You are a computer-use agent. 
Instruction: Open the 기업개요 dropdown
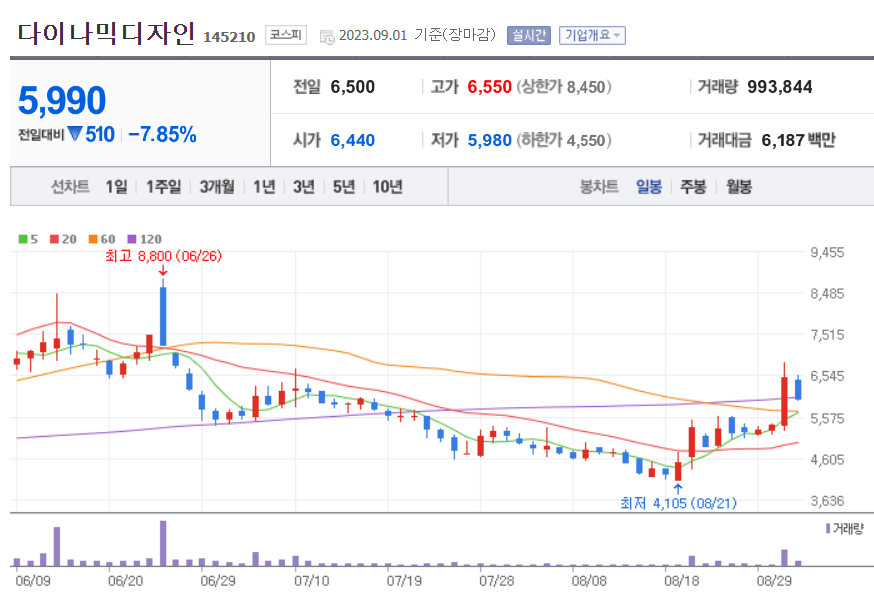pos(592,35)
